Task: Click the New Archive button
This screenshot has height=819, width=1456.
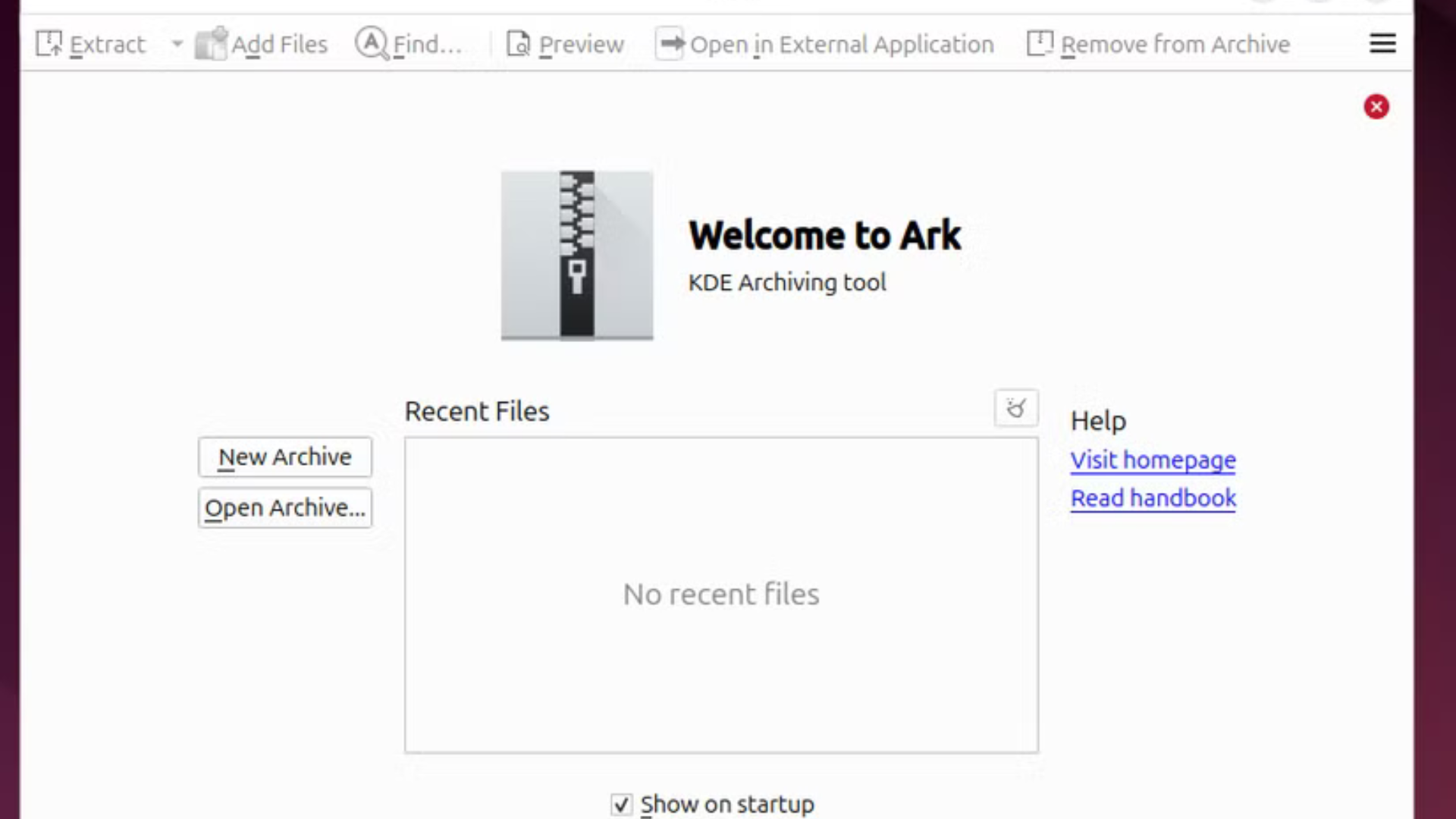Action: 284,457
